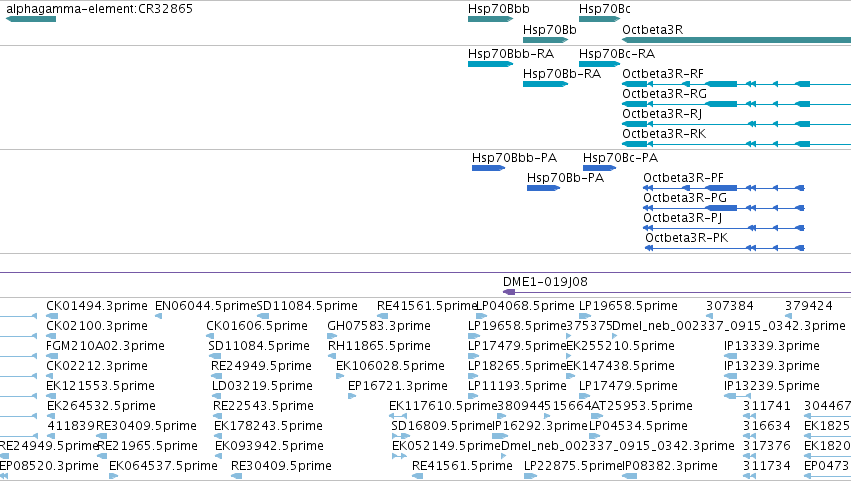
Task: Select the Hsp70Bb-RA transcript
Action: [545, 84]
